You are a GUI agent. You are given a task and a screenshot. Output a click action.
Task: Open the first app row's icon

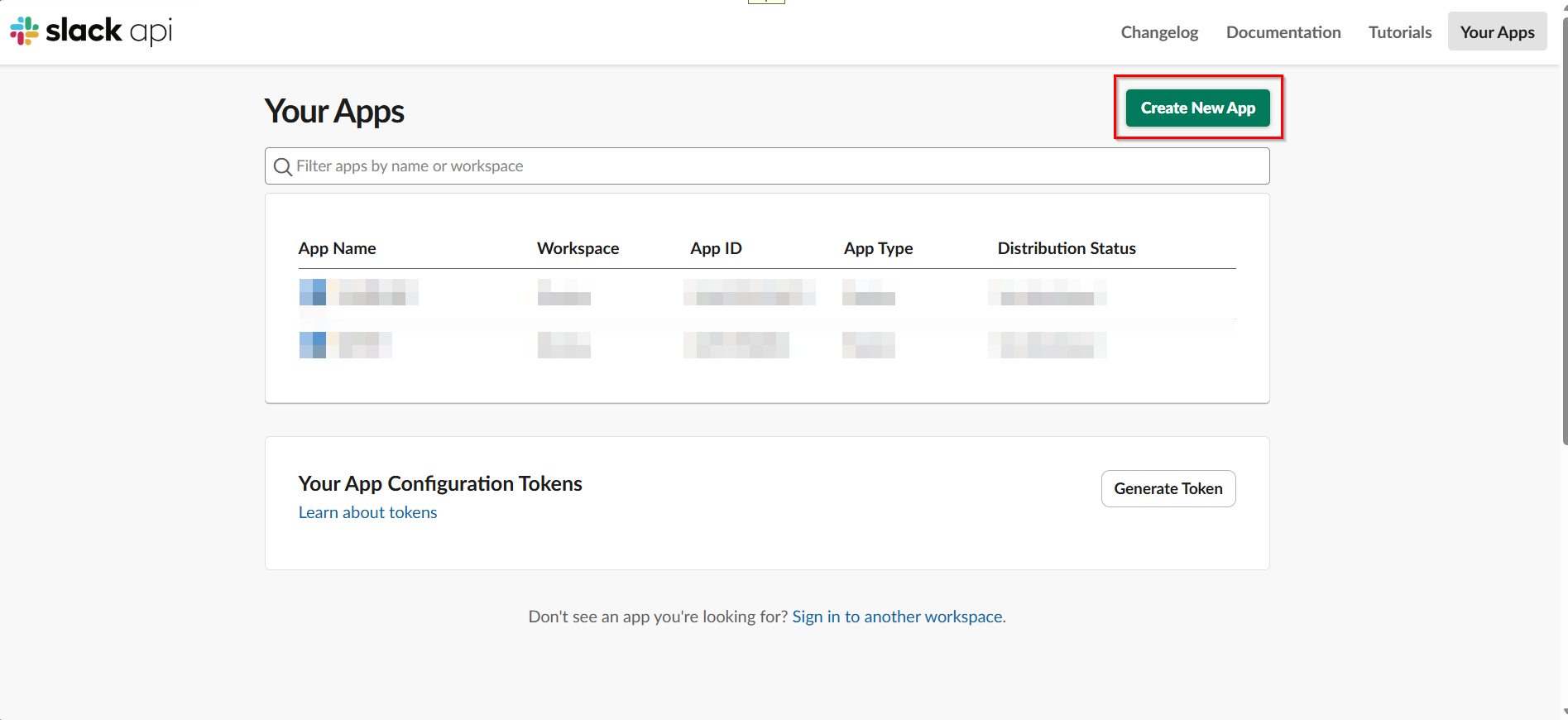pyautogui.click(x=313, y=292)
